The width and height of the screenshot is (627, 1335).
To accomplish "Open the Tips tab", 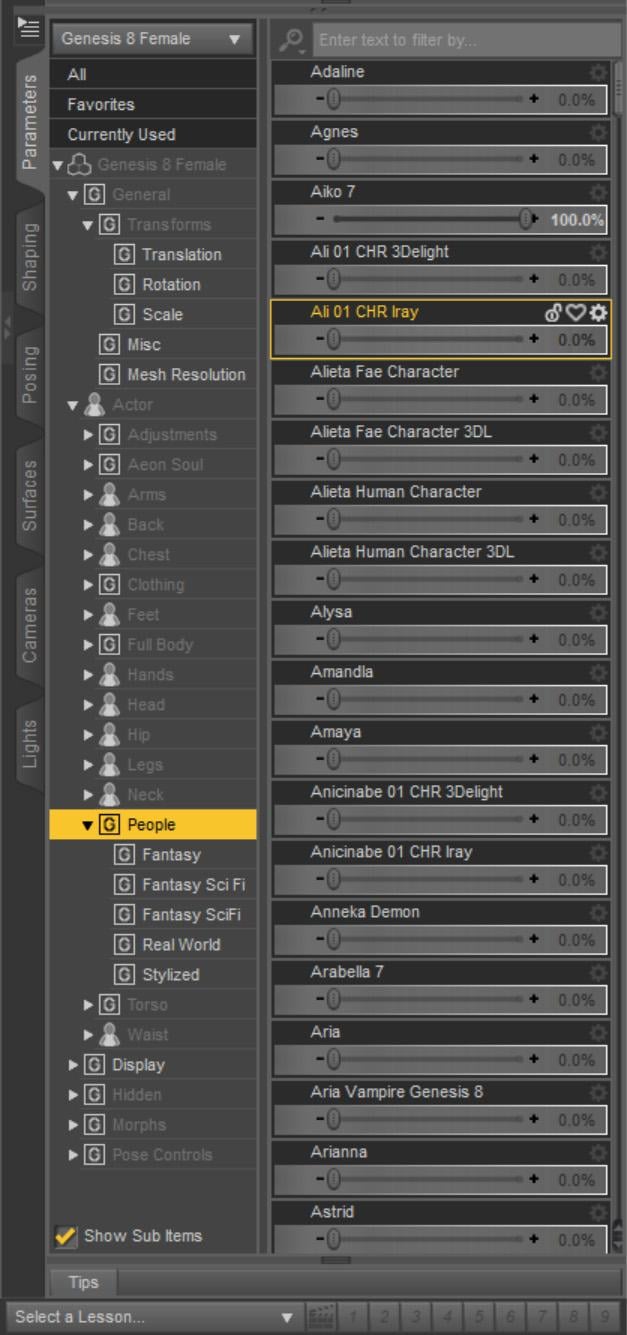I will [x=83, y=1282].
